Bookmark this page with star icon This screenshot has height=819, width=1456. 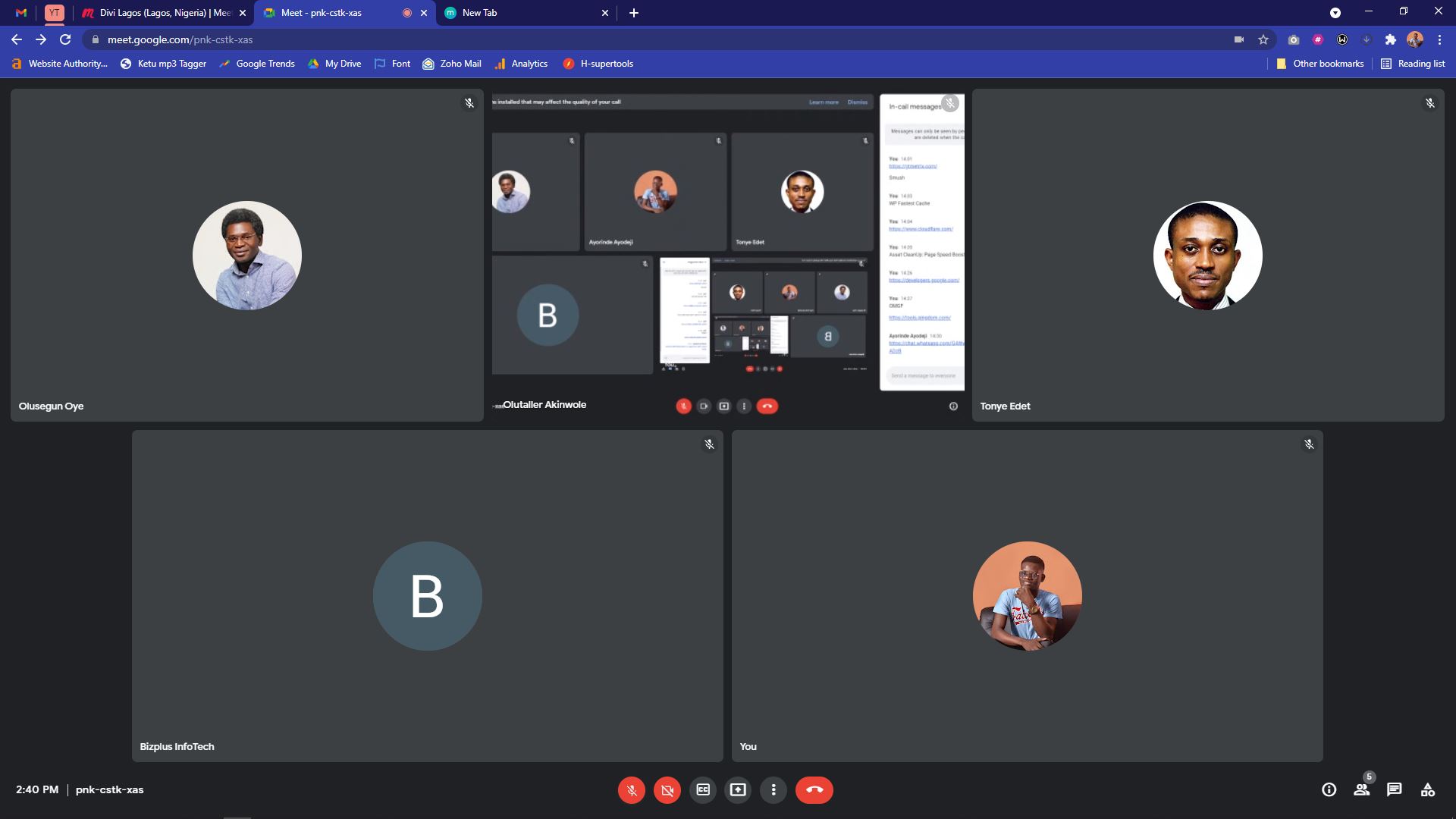tap(1263, 39)
